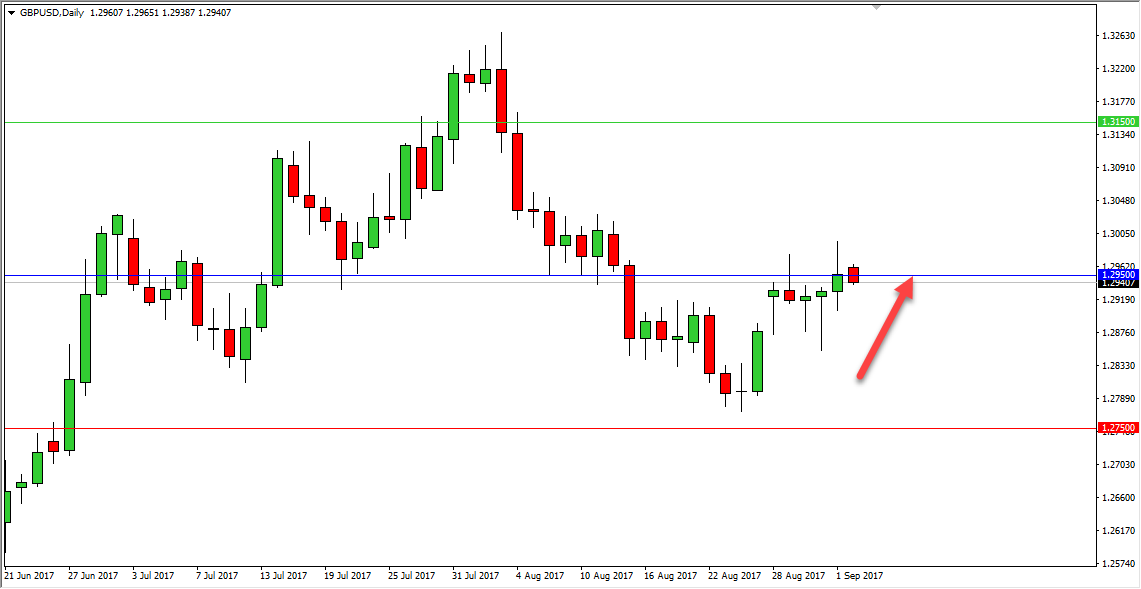1141x589 pixels.
Task: Click the tall green candle above 13 Jul 2017
Action: pyautogui.click(x=277, y=221)
